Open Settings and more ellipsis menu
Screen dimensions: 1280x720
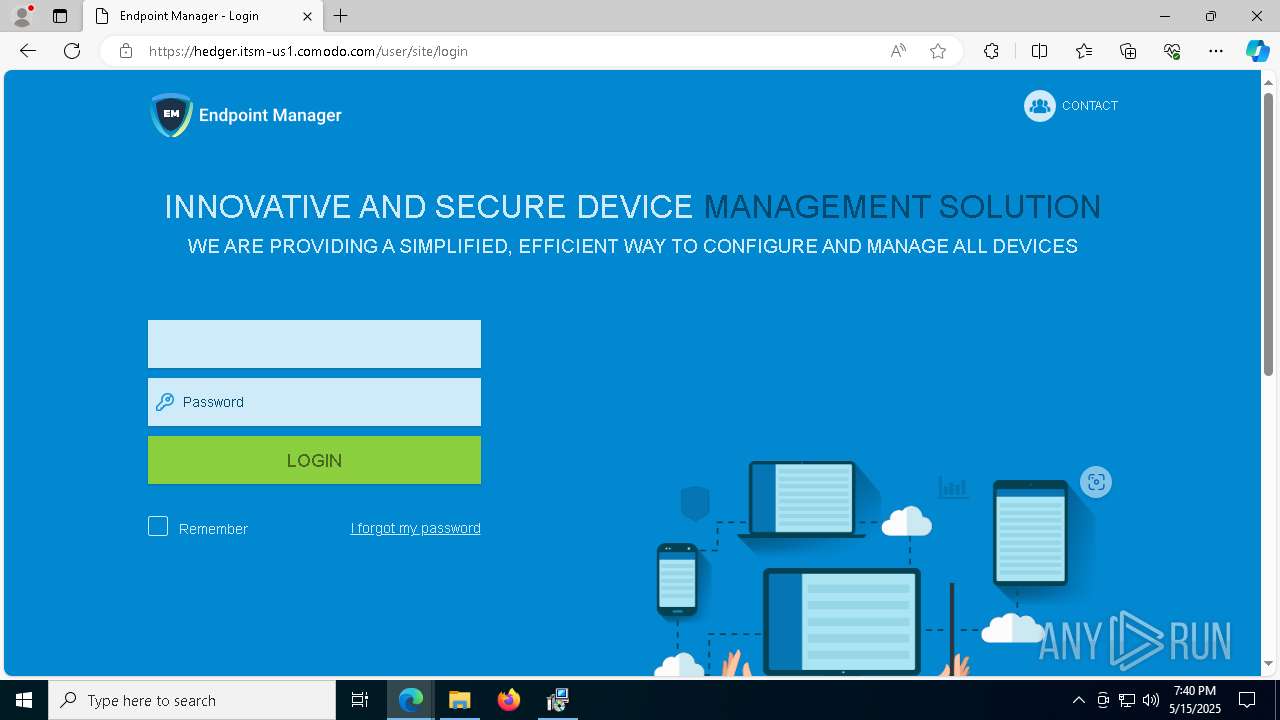click(x=1216, y=51)
